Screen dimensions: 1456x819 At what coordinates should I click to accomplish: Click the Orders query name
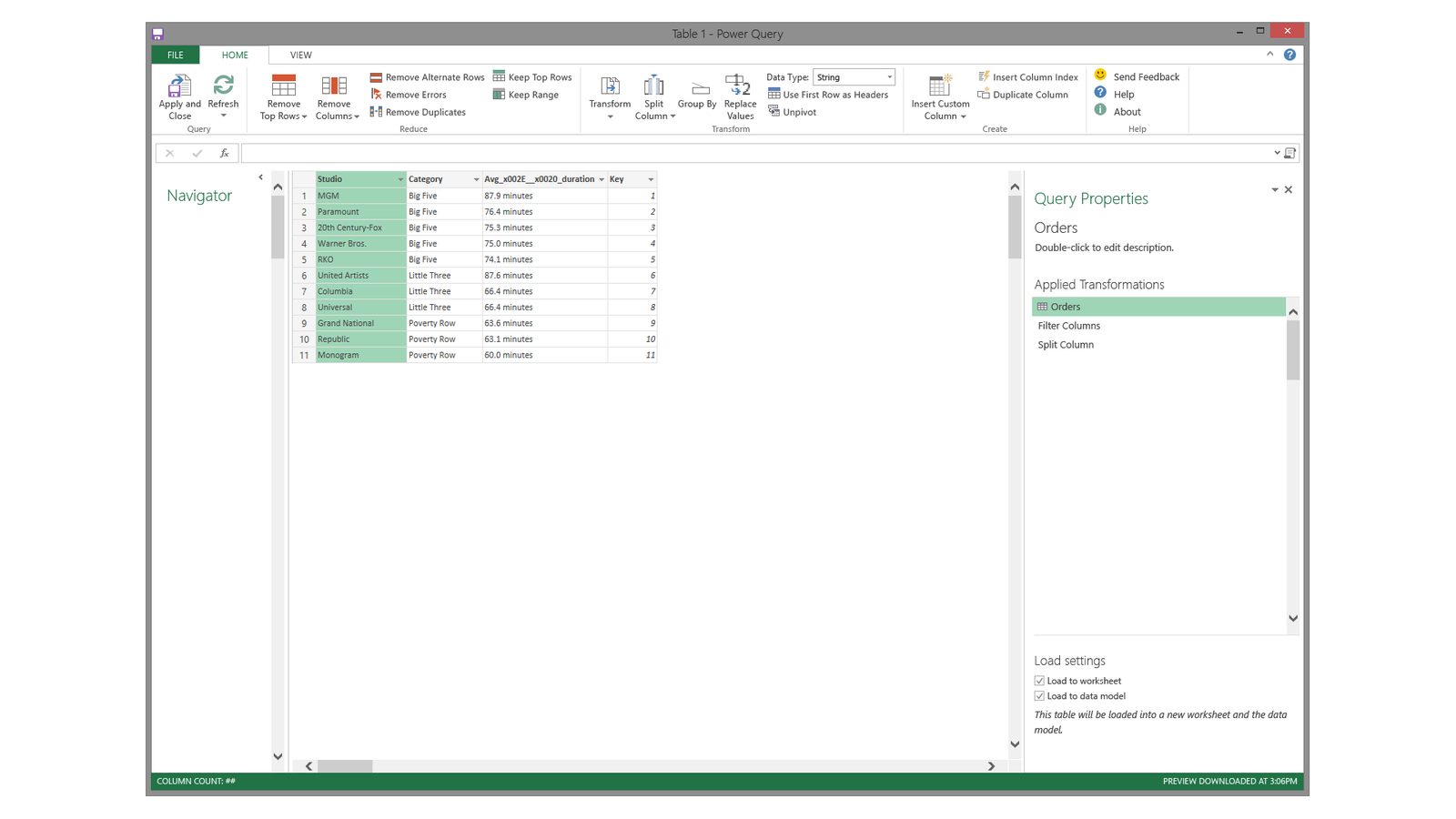(x=1056, y=227)
